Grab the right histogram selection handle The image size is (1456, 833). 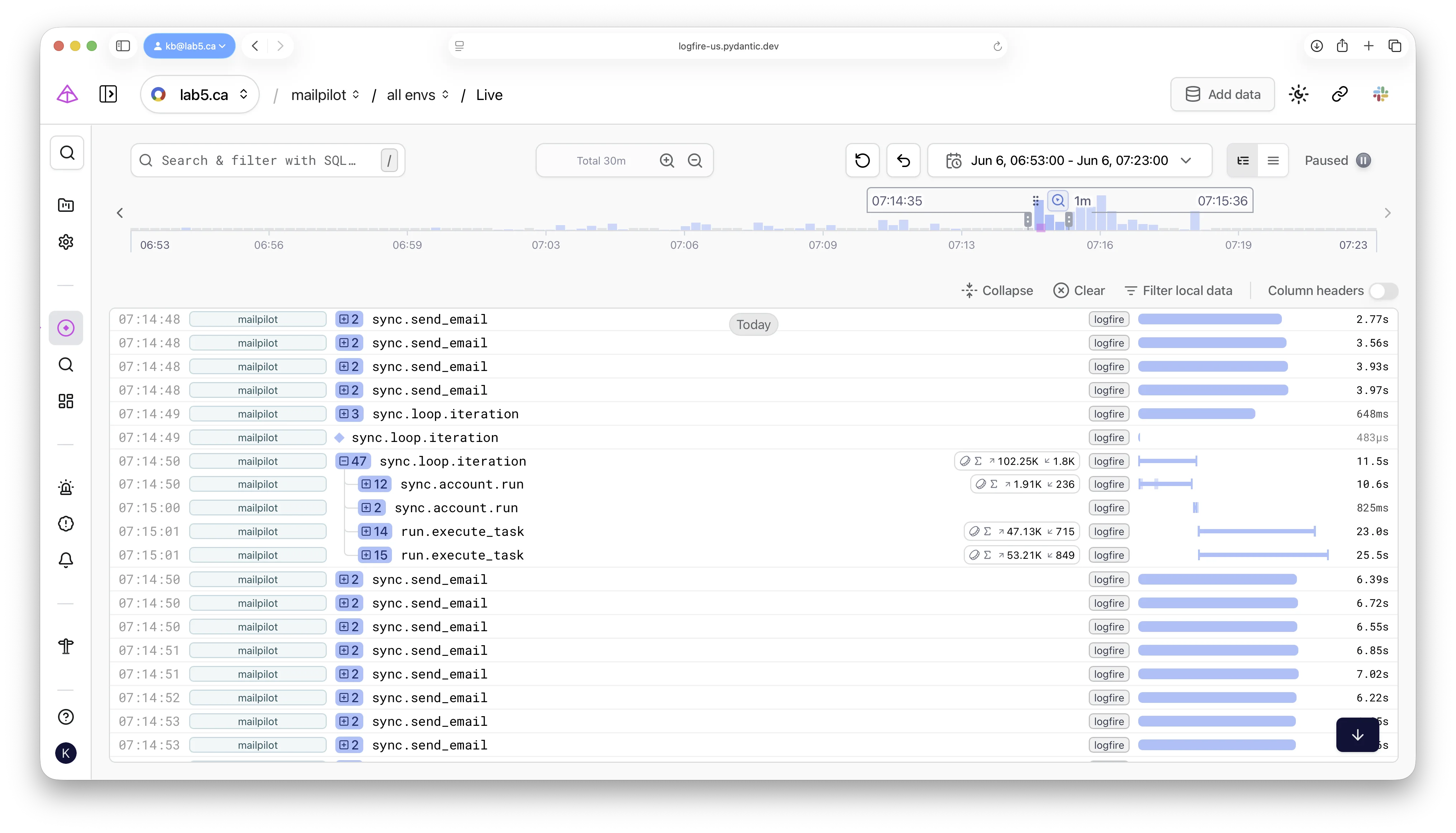pos(1069,220)
